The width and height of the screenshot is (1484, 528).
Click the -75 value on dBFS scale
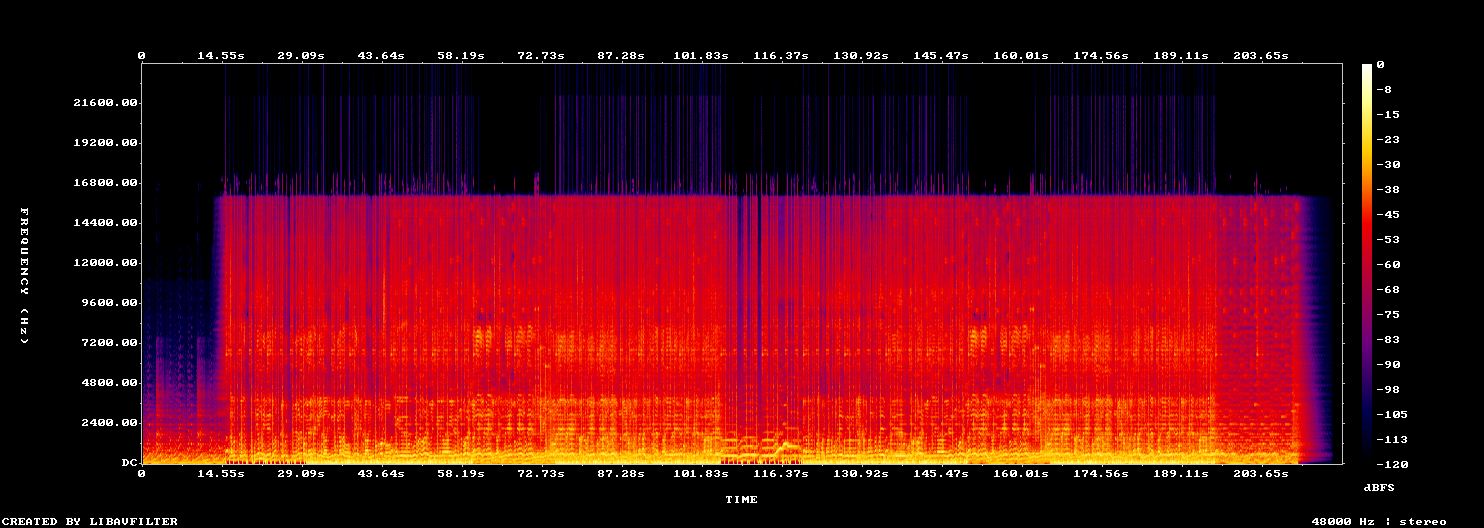coord(1389,315)
